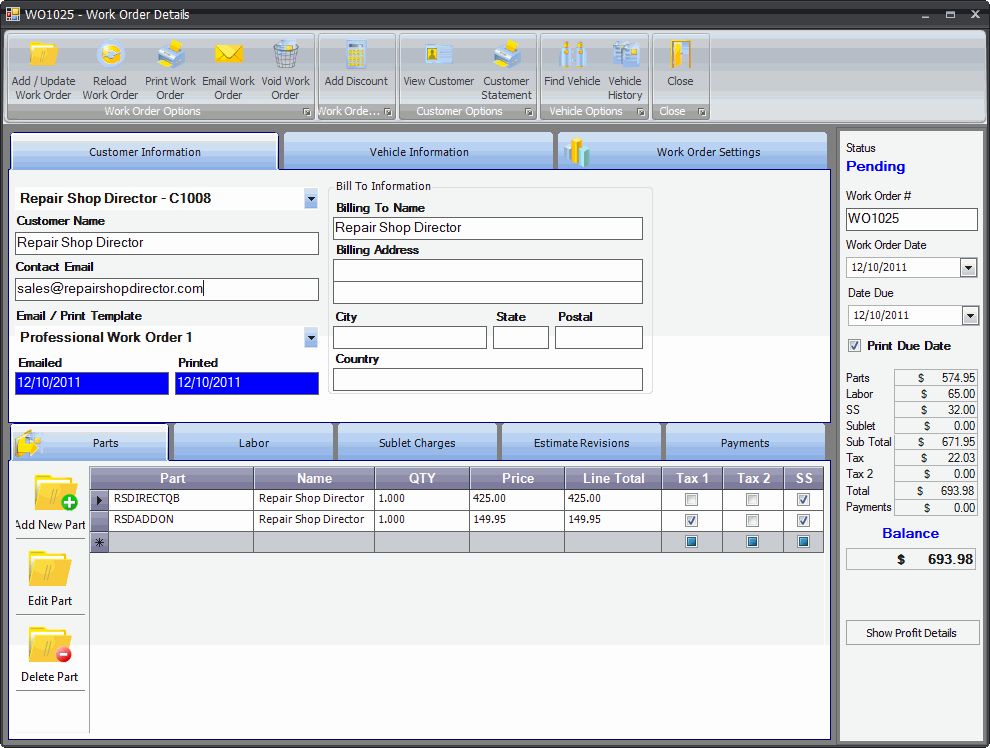Click Add / Update Work Order icon
This screenshot has width=990, height=748.
43,55
